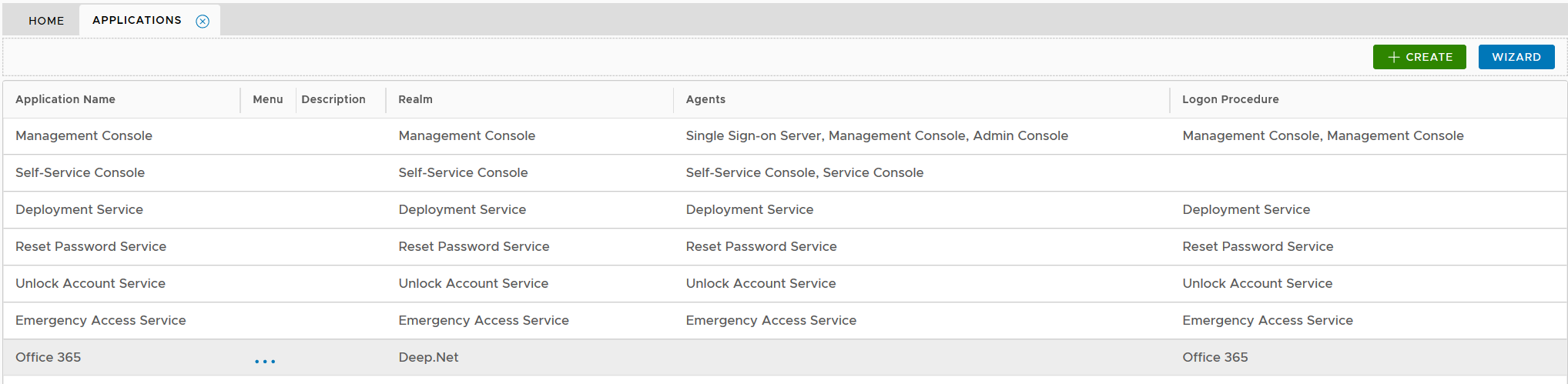Click the Deep.Net realm cell
1568x384 pixels.
point(428,357)
